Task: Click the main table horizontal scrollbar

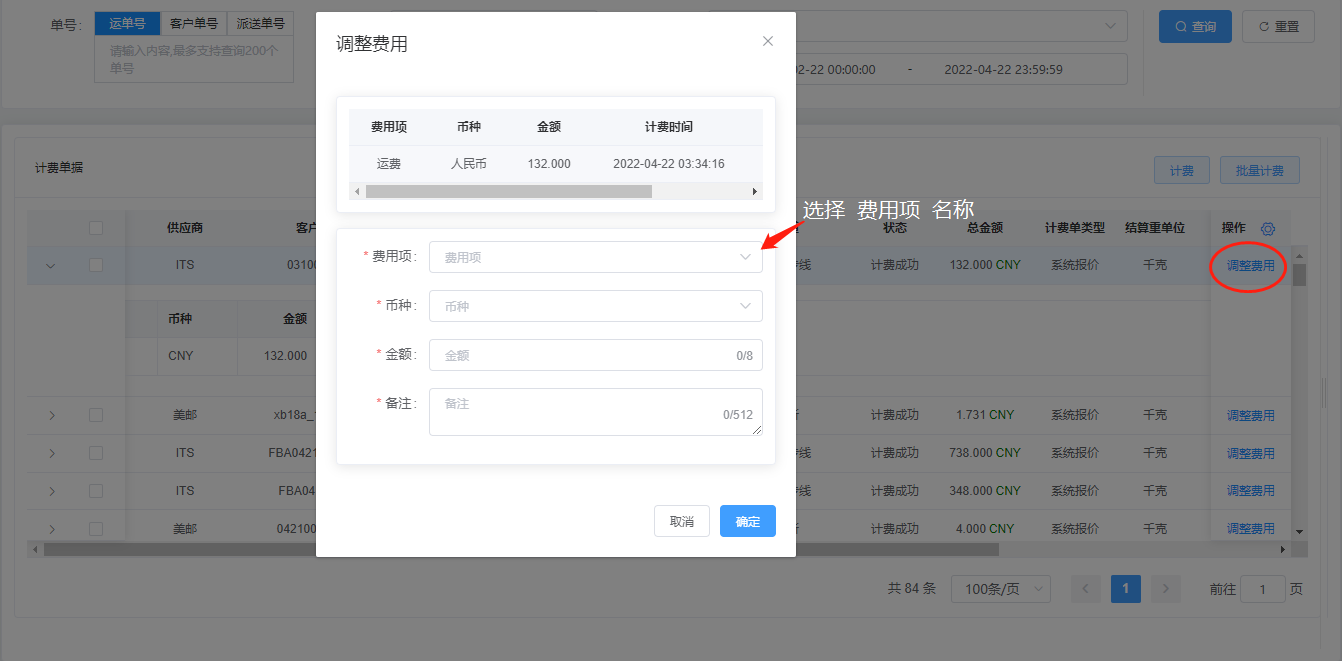Action: pos(520,549)
